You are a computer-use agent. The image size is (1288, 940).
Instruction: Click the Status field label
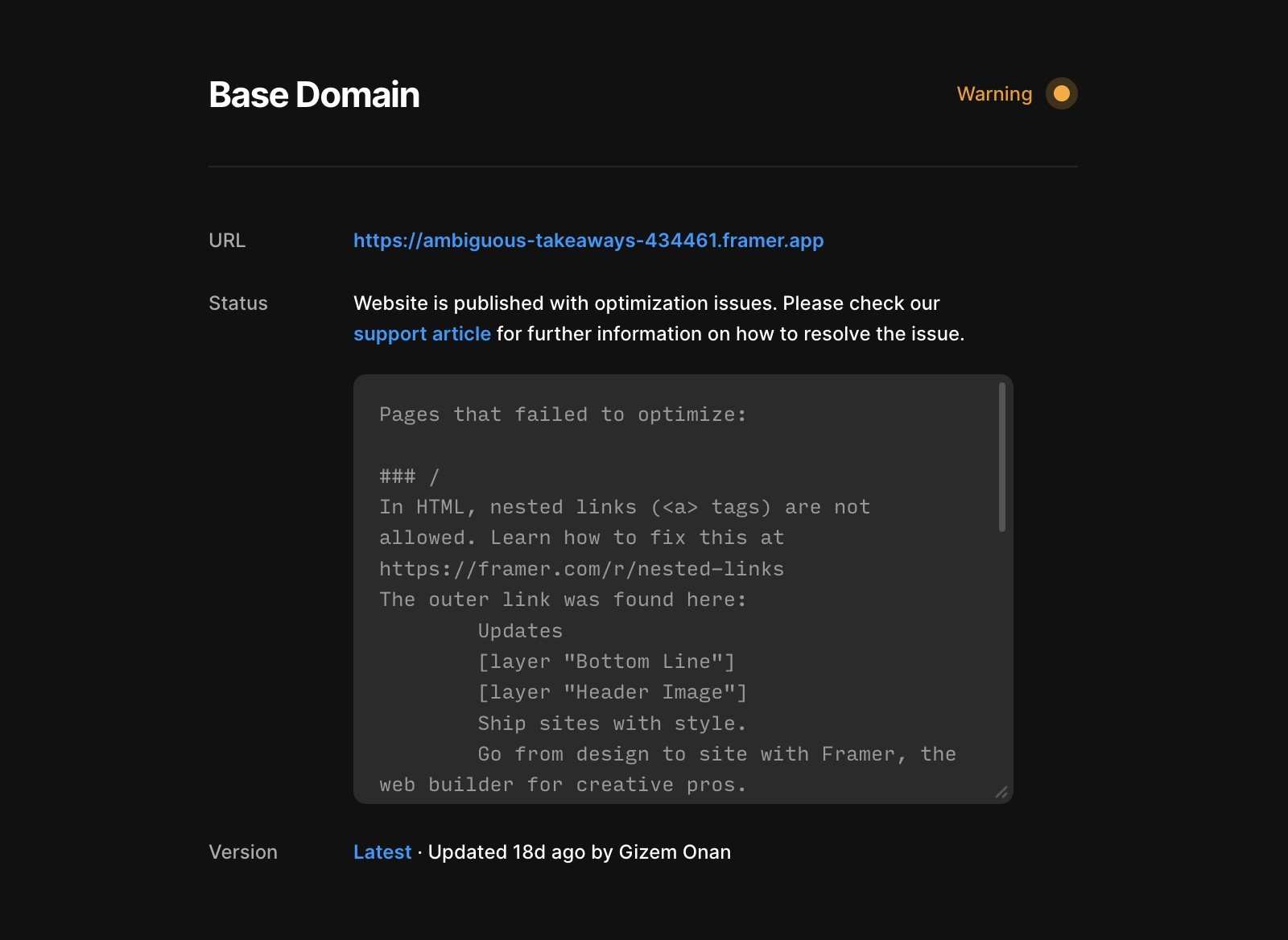(x=238, y=303)
